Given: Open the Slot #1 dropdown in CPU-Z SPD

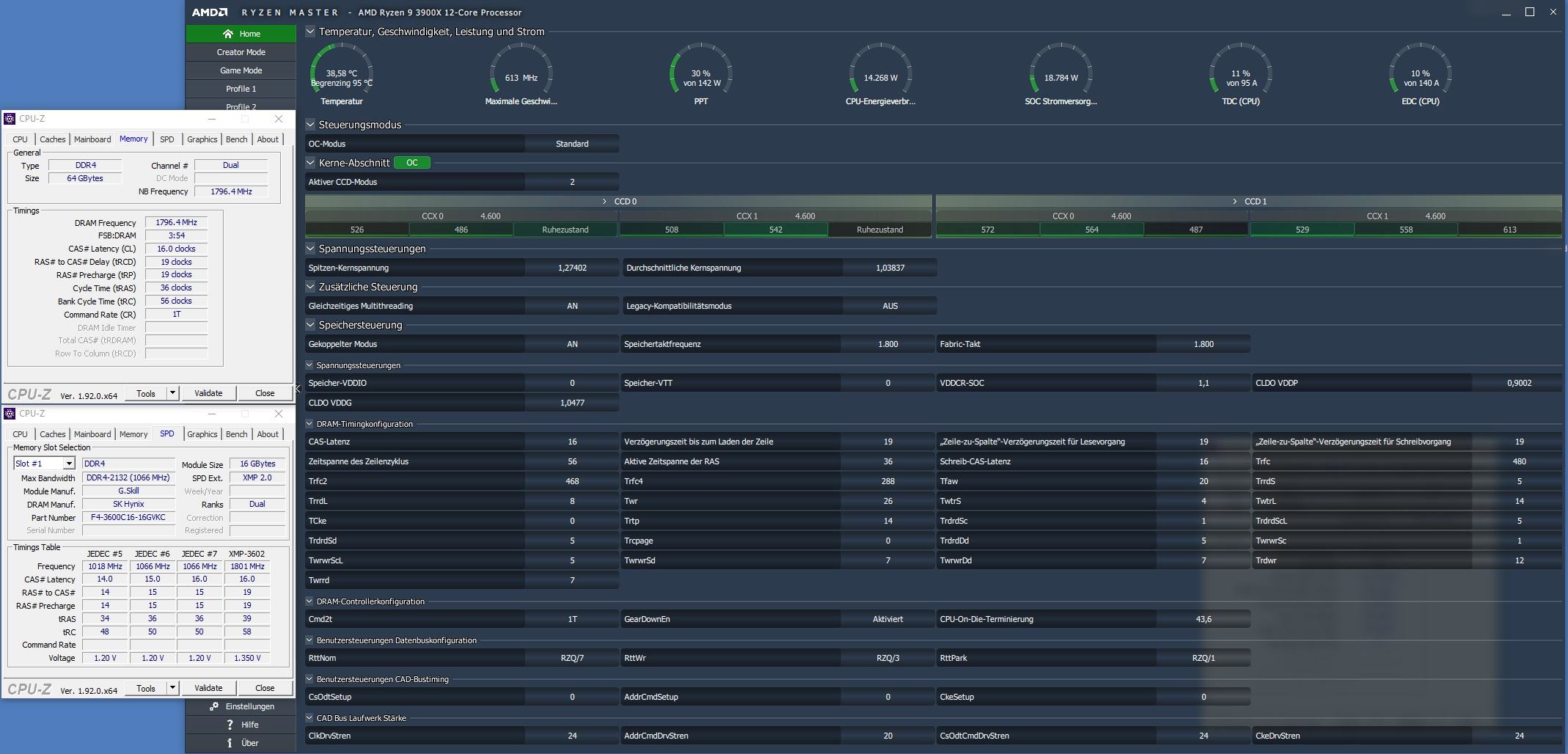Looking at the screenshot, I should tap(68, 464).
